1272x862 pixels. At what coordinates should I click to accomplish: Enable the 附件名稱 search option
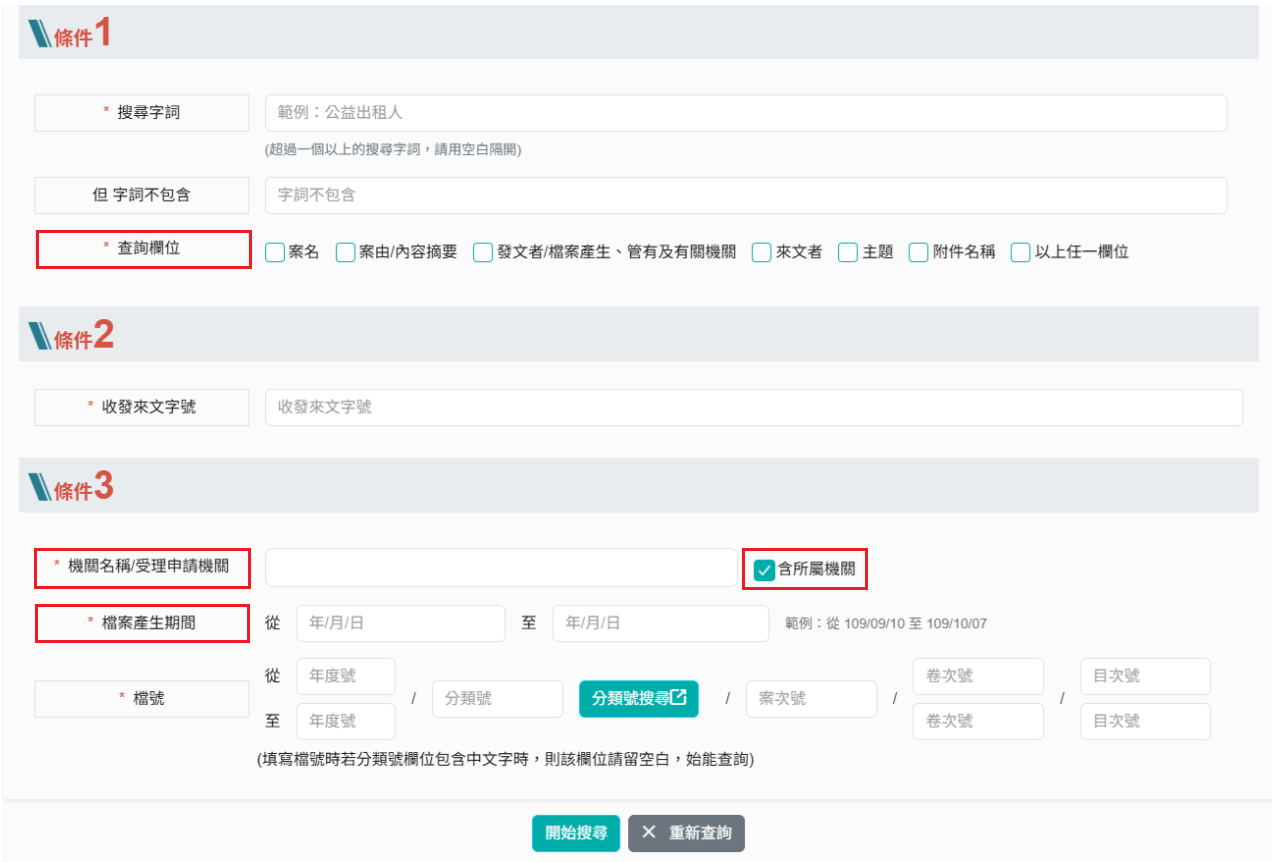(x=918, y=252)
